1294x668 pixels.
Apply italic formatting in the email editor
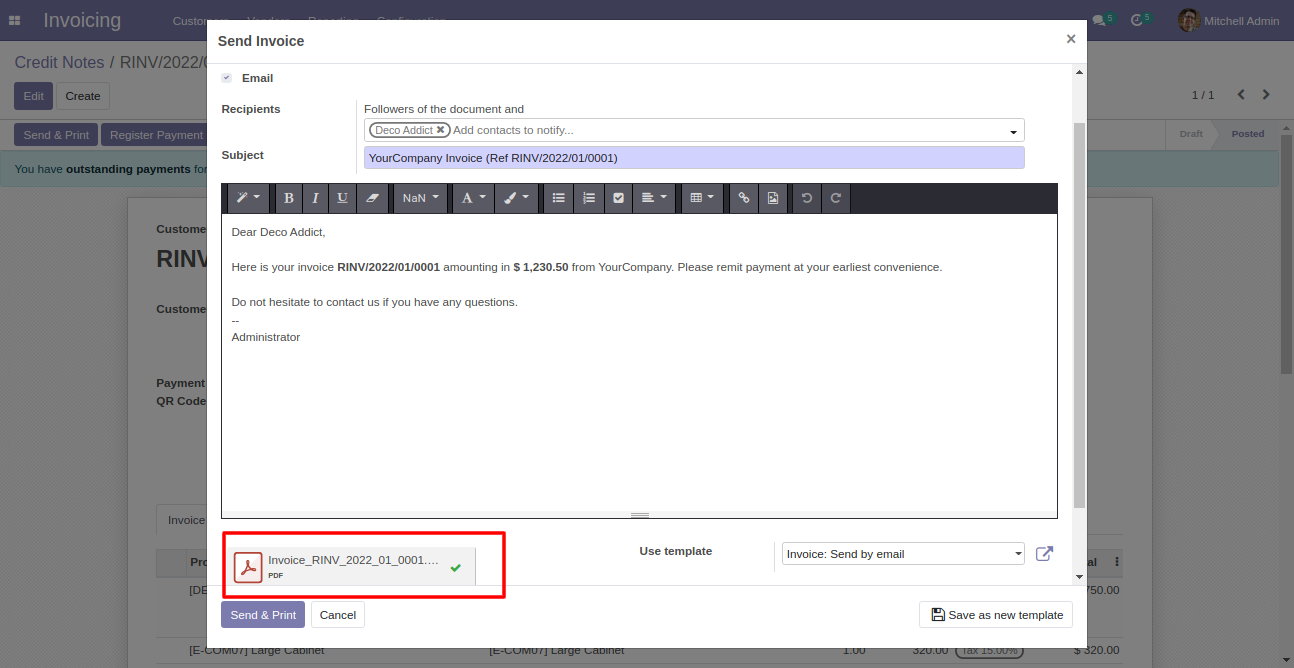coord(315,198)
